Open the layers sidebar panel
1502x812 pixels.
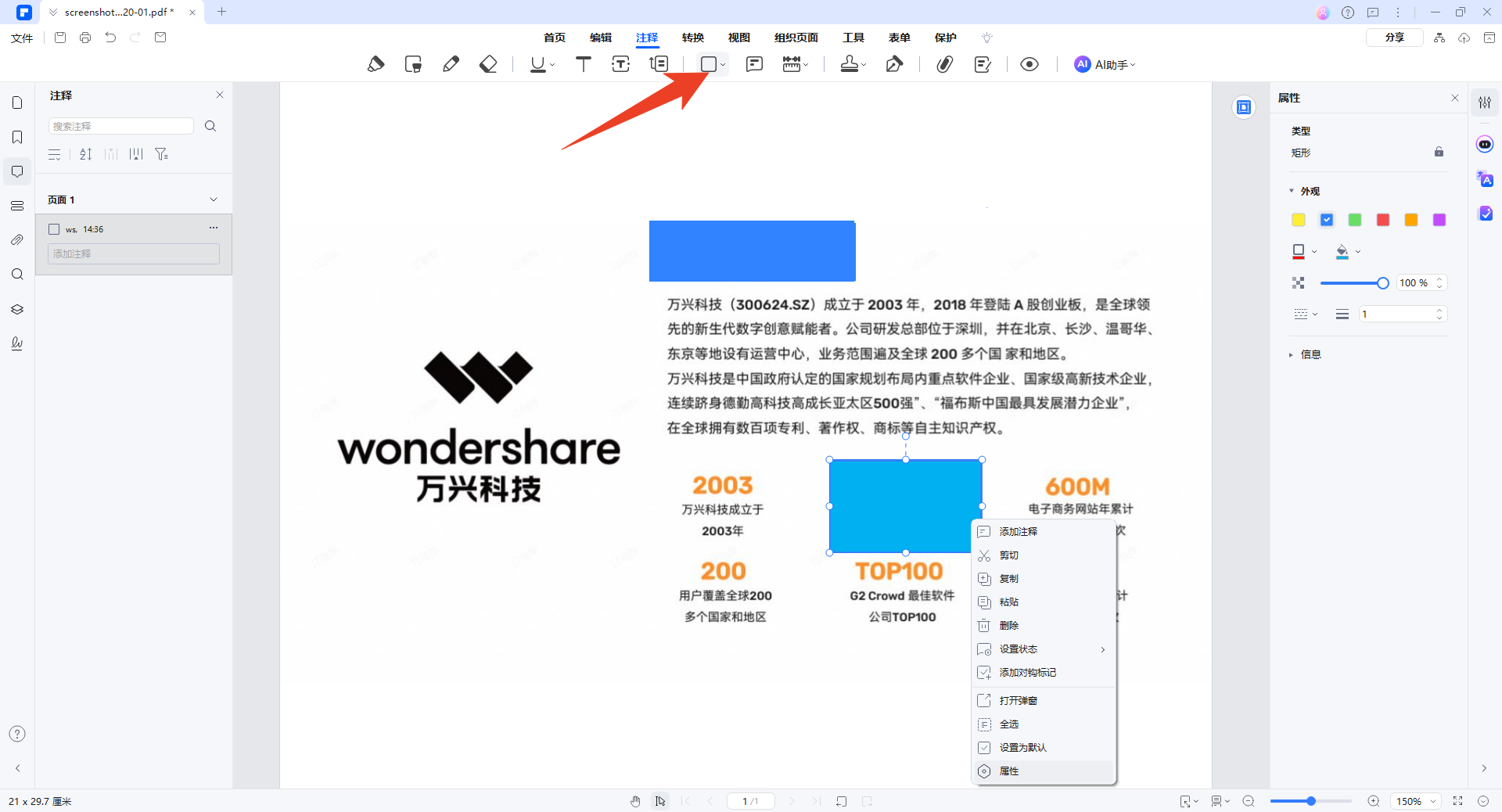click(17, 309)
